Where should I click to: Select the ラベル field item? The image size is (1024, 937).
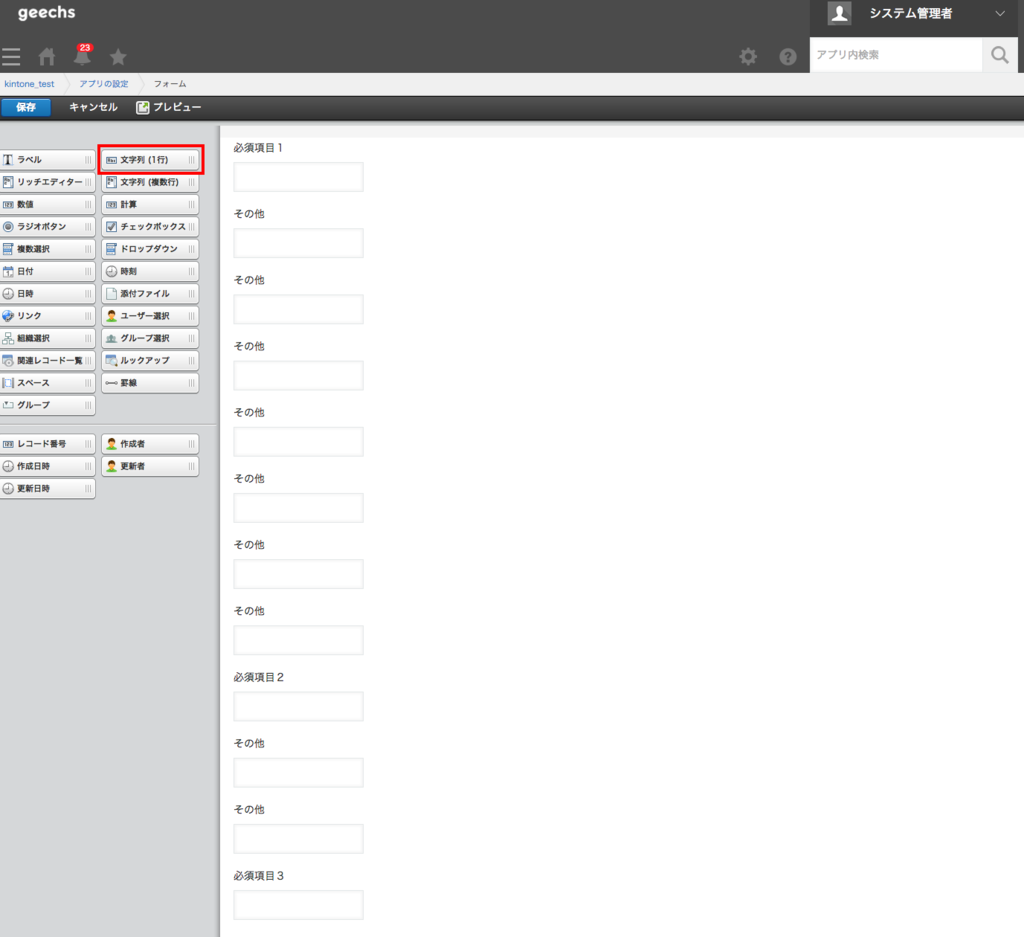coord(47,160)
